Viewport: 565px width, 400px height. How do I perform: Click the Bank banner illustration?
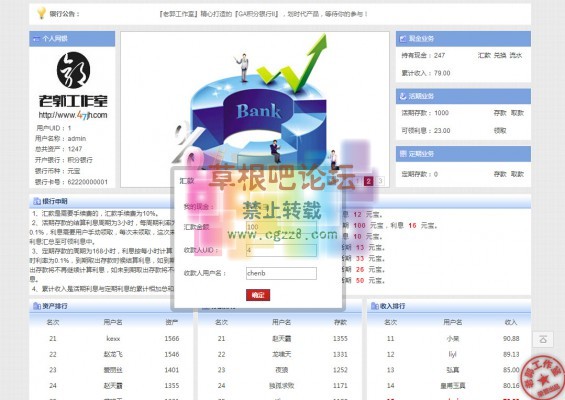pyautogui.click(x=255, y=109)
